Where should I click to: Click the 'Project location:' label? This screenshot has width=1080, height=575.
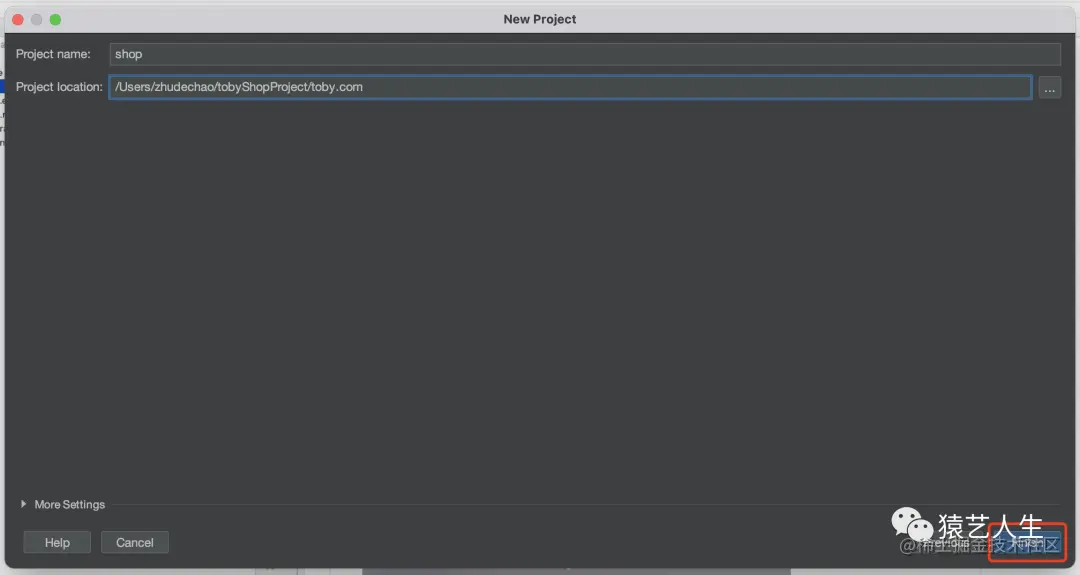pos(59,87)
